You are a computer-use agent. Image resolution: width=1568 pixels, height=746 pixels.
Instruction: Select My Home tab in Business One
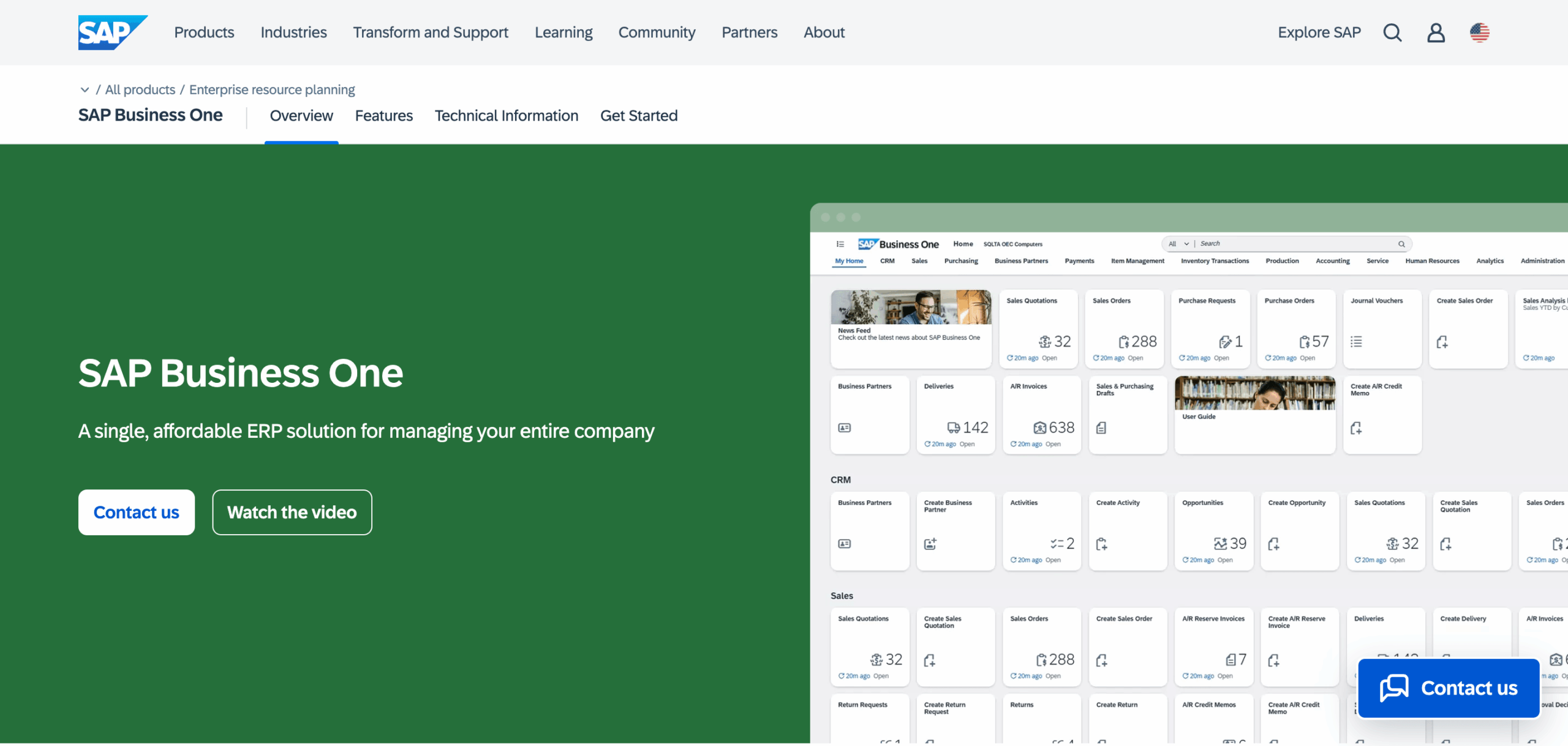849,261
